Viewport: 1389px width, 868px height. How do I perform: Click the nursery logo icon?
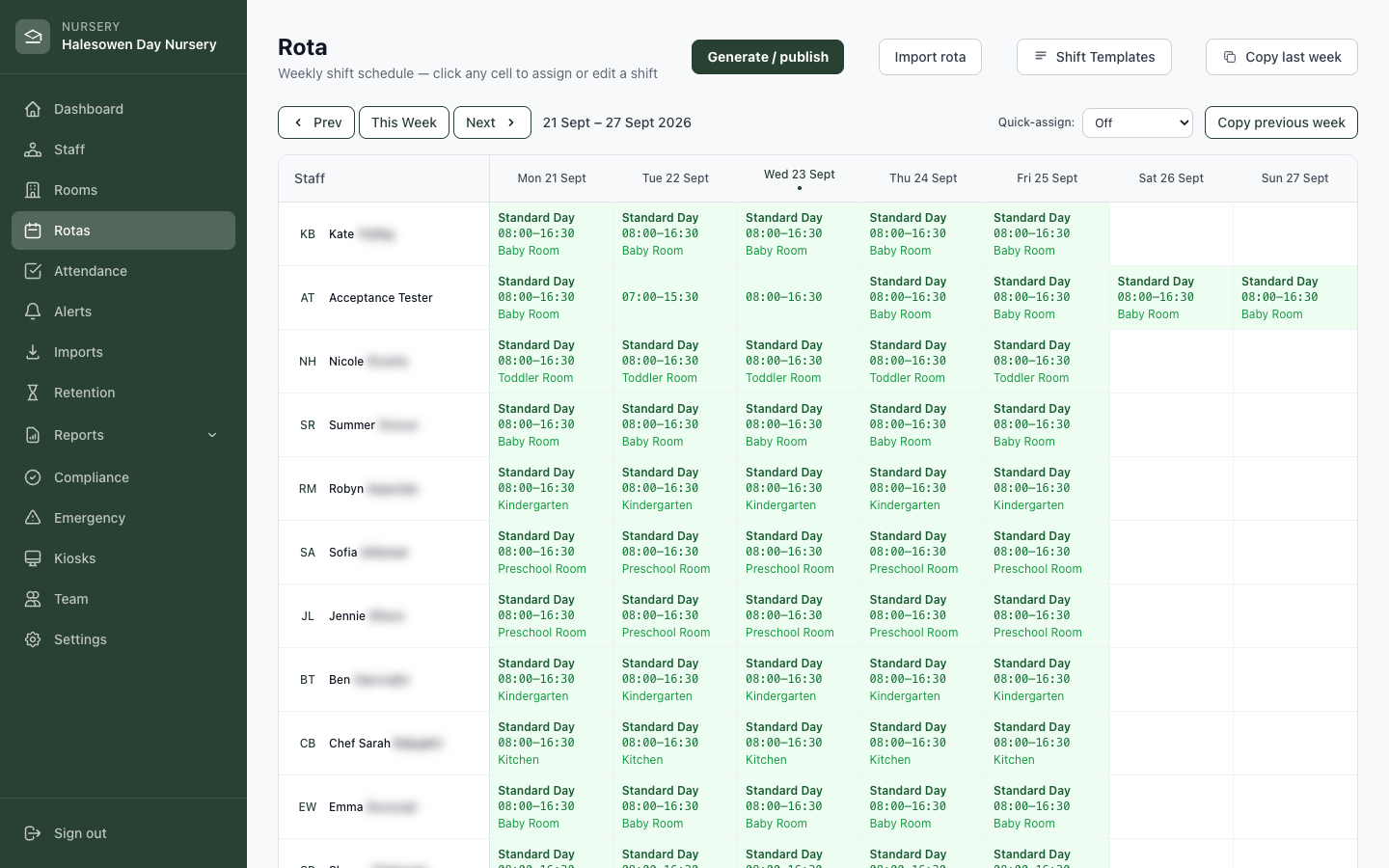pyautogui.click(x=33, y=37)
